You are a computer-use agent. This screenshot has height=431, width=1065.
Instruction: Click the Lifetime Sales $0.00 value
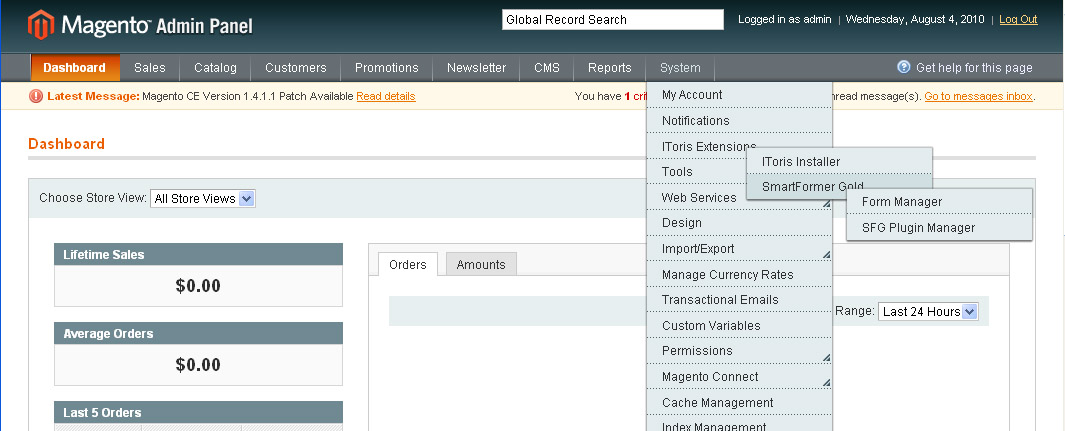[198, 286]
